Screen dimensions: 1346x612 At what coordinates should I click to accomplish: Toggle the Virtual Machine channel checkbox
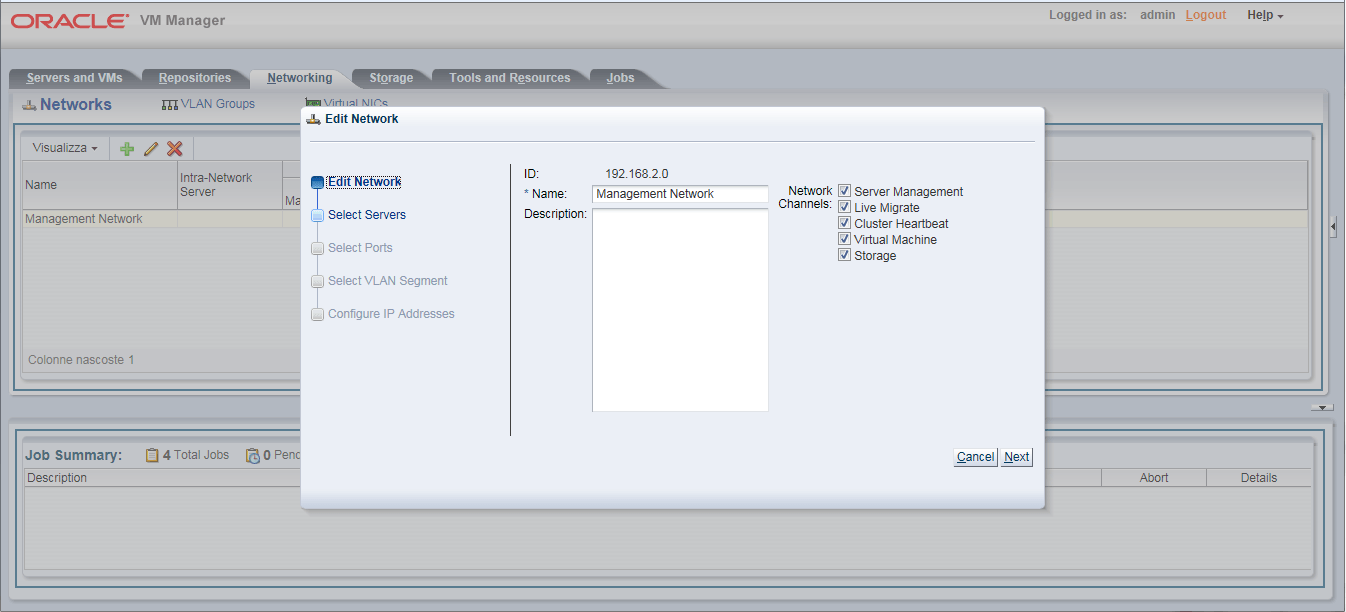(x=844, y=239)
